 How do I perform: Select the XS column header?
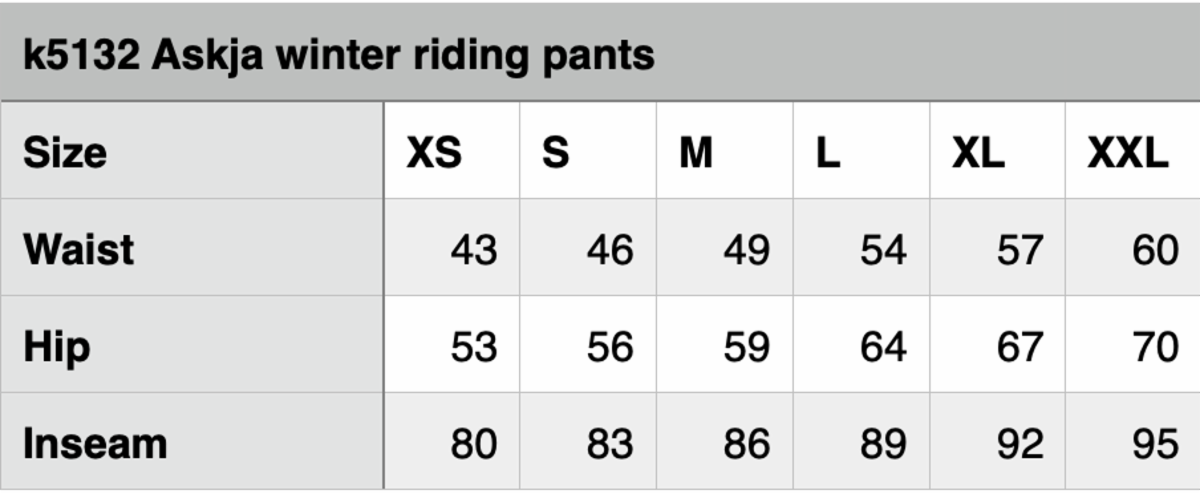(434, 153)
